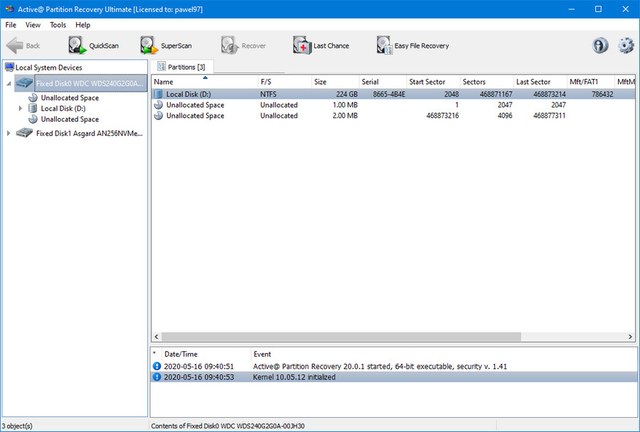This screenshot has width=640, height=432.
Task: Launch Easy File Recovery
Action: (x=385, y=45)
